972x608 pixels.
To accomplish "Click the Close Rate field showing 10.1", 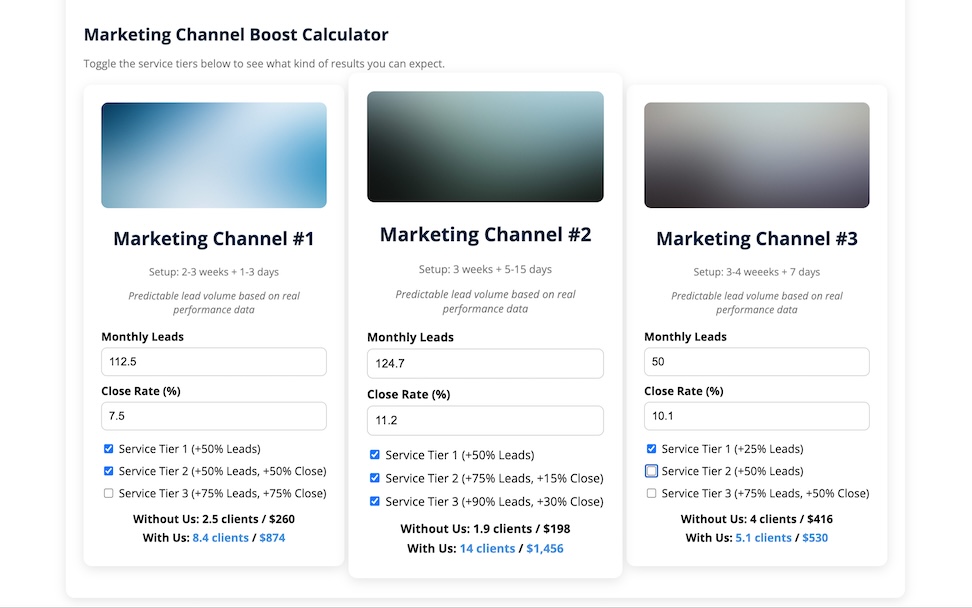I will [x=756, y=415].
